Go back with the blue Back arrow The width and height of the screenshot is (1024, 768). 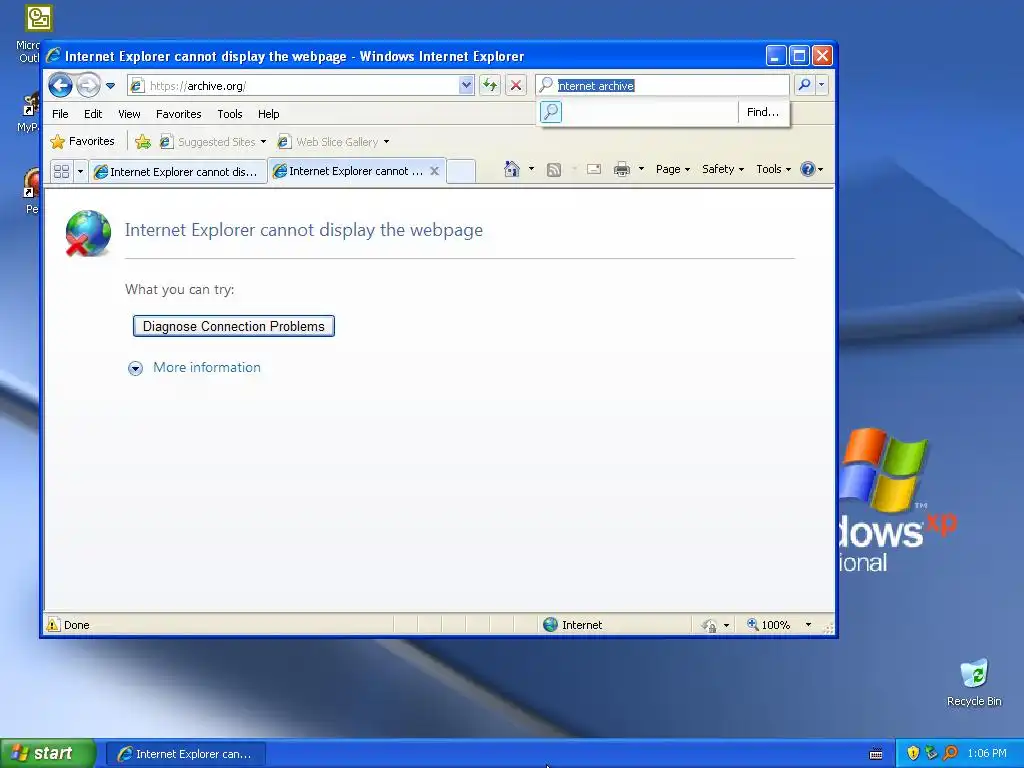[x=60, y=85]
